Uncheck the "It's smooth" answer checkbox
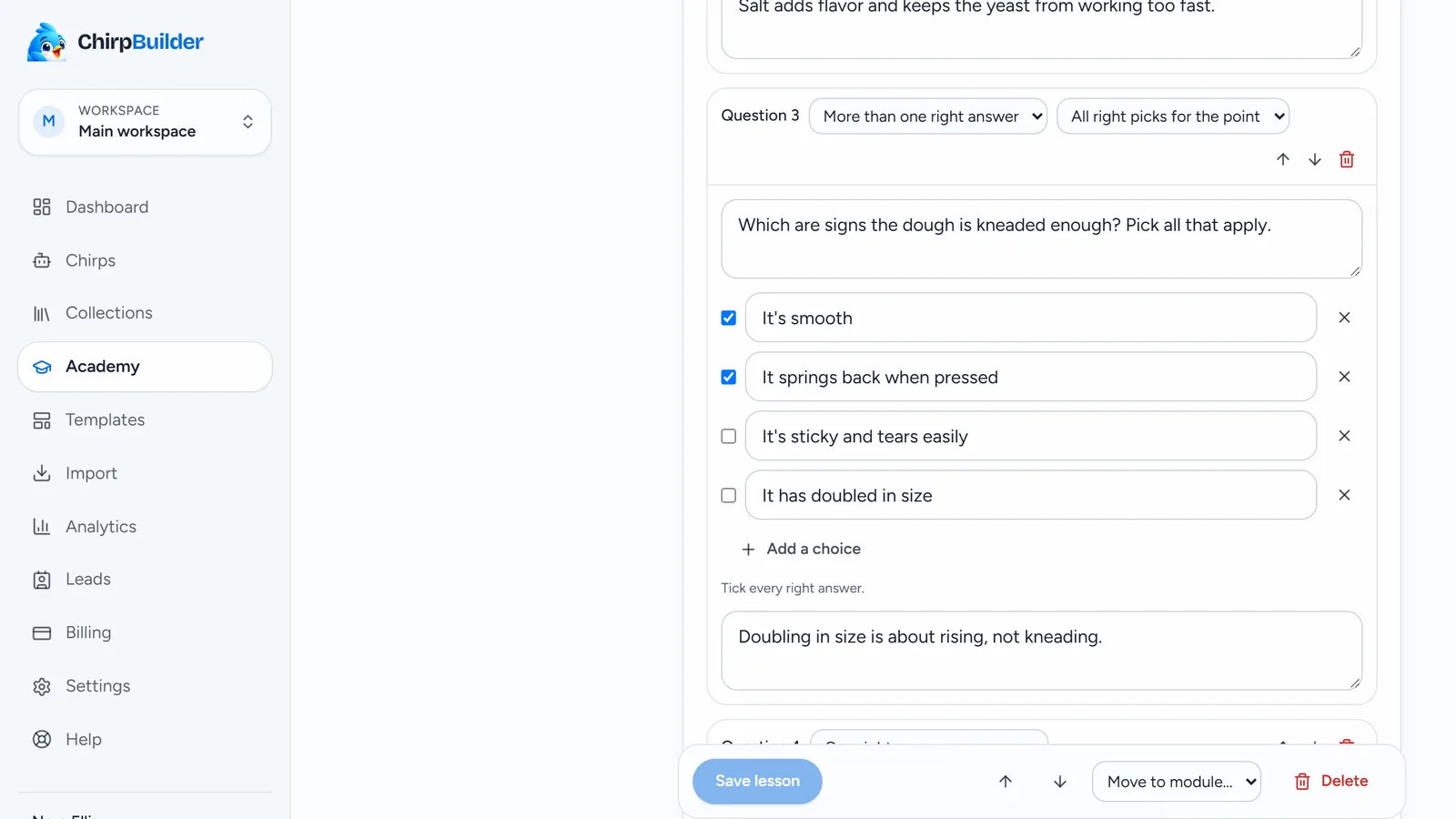Image resolution: width=1456 pixels, height=819 pixels. 729,318
